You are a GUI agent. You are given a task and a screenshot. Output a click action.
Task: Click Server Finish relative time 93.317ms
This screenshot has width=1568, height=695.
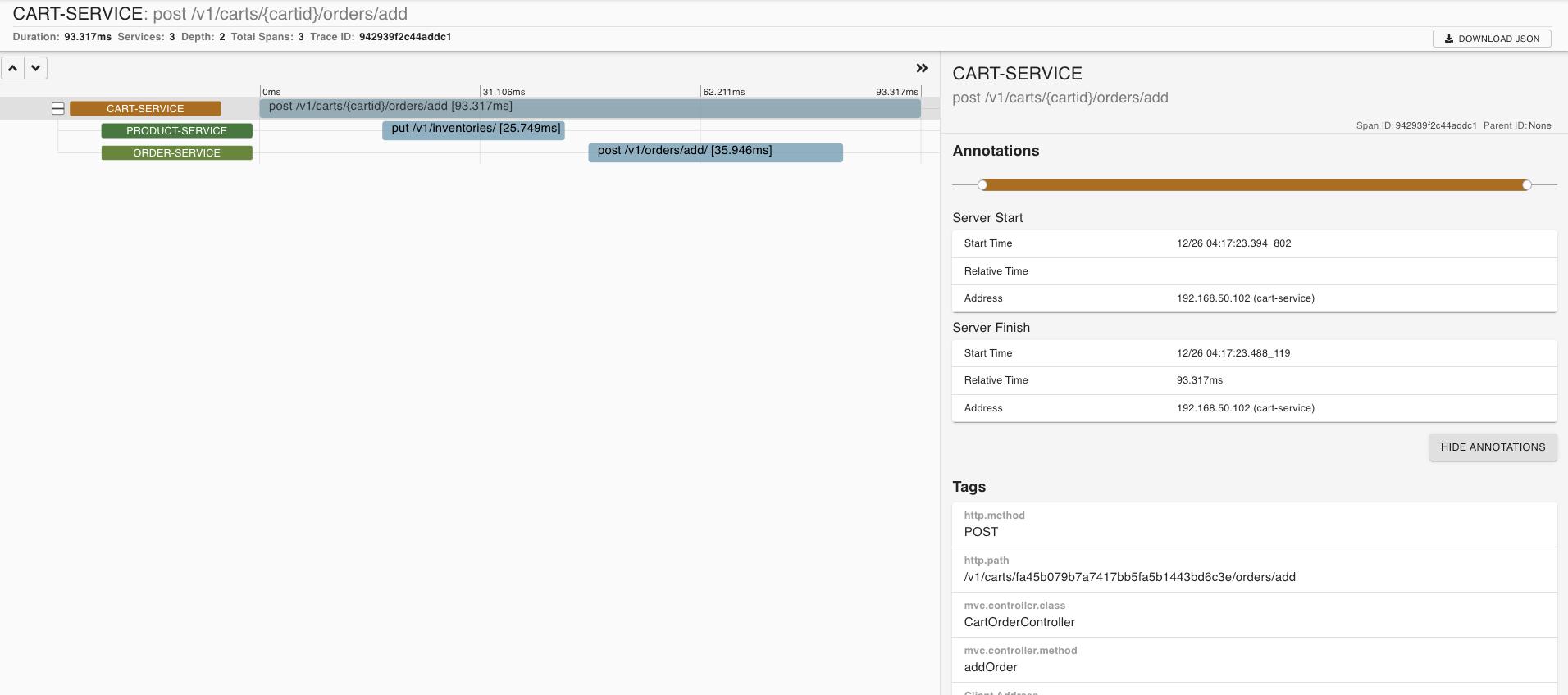[x=1200, y=380]
